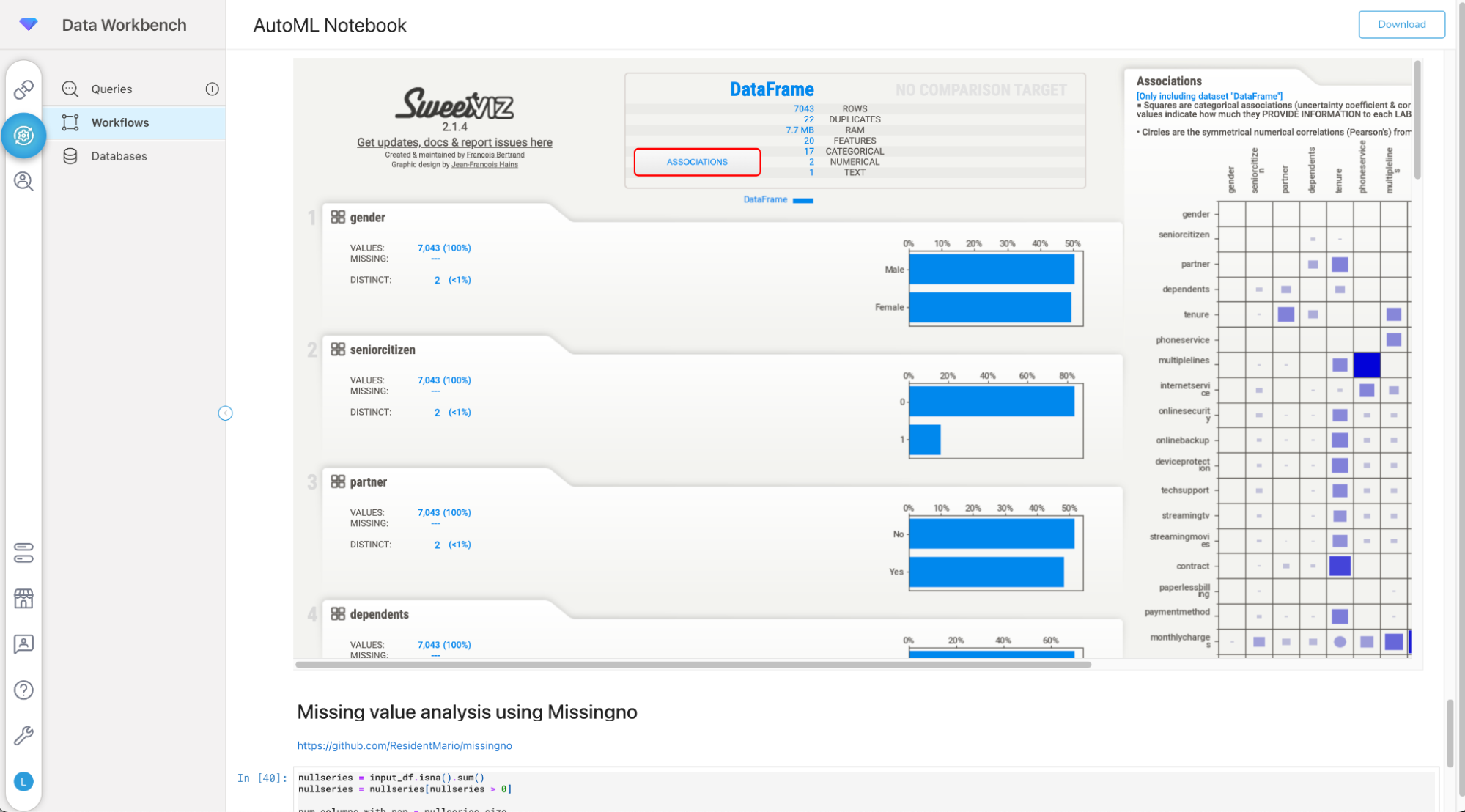Click the Download button
Viewport: 1465px width, 812px height.
coord(1401,24)
